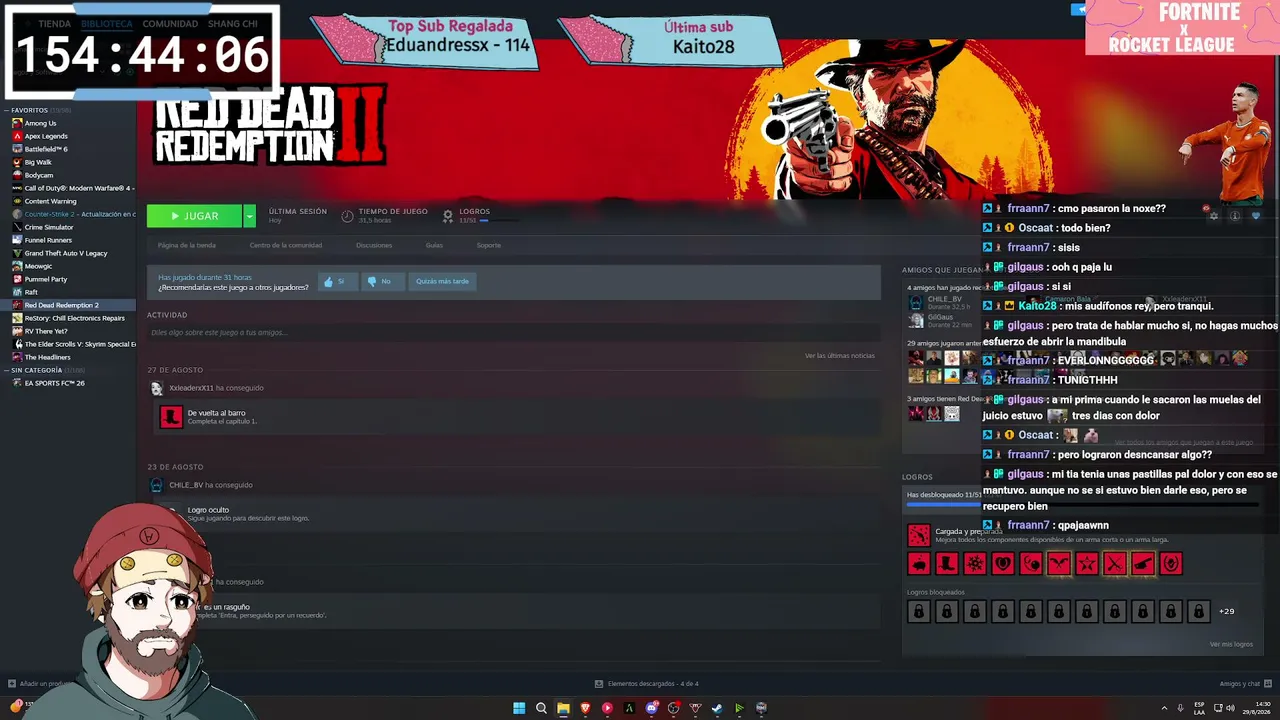Open the Discord icon in the taskbar

pos(651,708)
